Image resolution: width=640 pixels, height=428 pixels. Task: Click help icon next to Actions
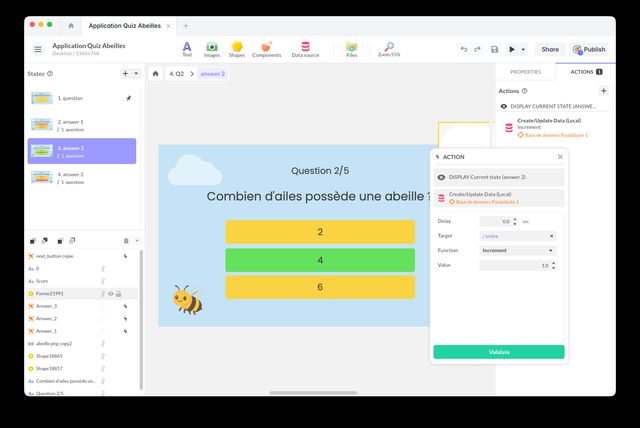(x=524, y=91)
